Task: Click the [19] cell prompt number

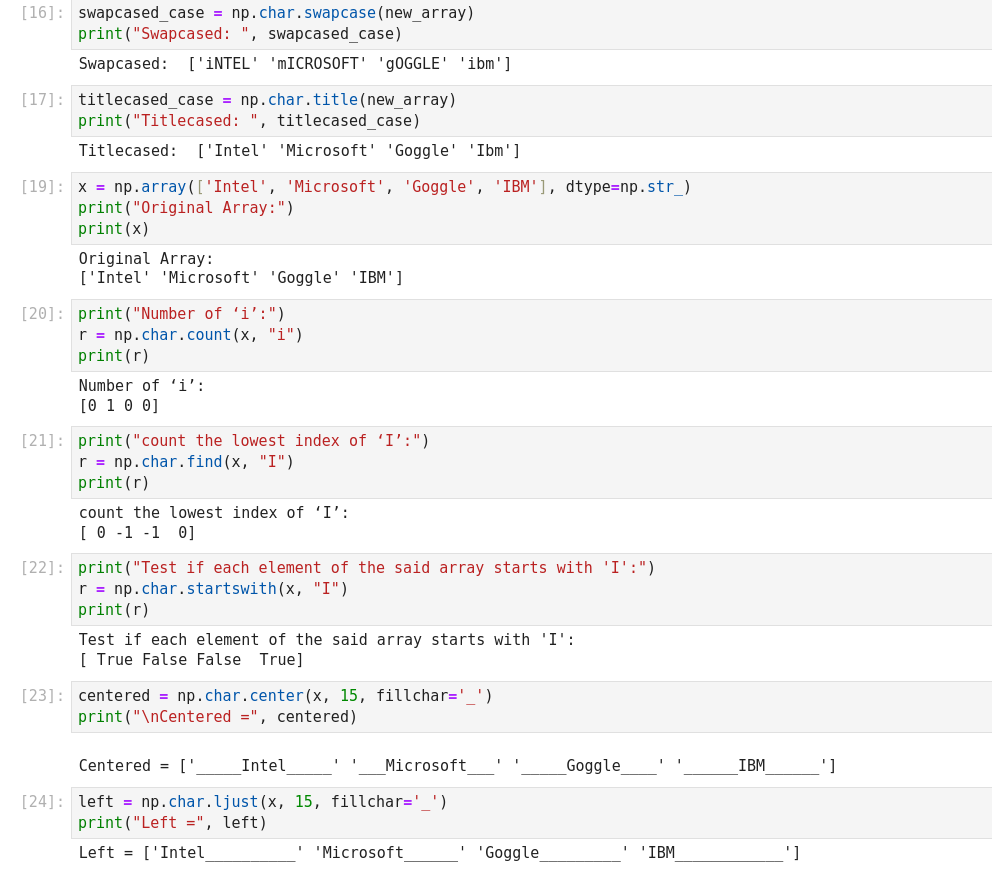Action: (42, 187)
